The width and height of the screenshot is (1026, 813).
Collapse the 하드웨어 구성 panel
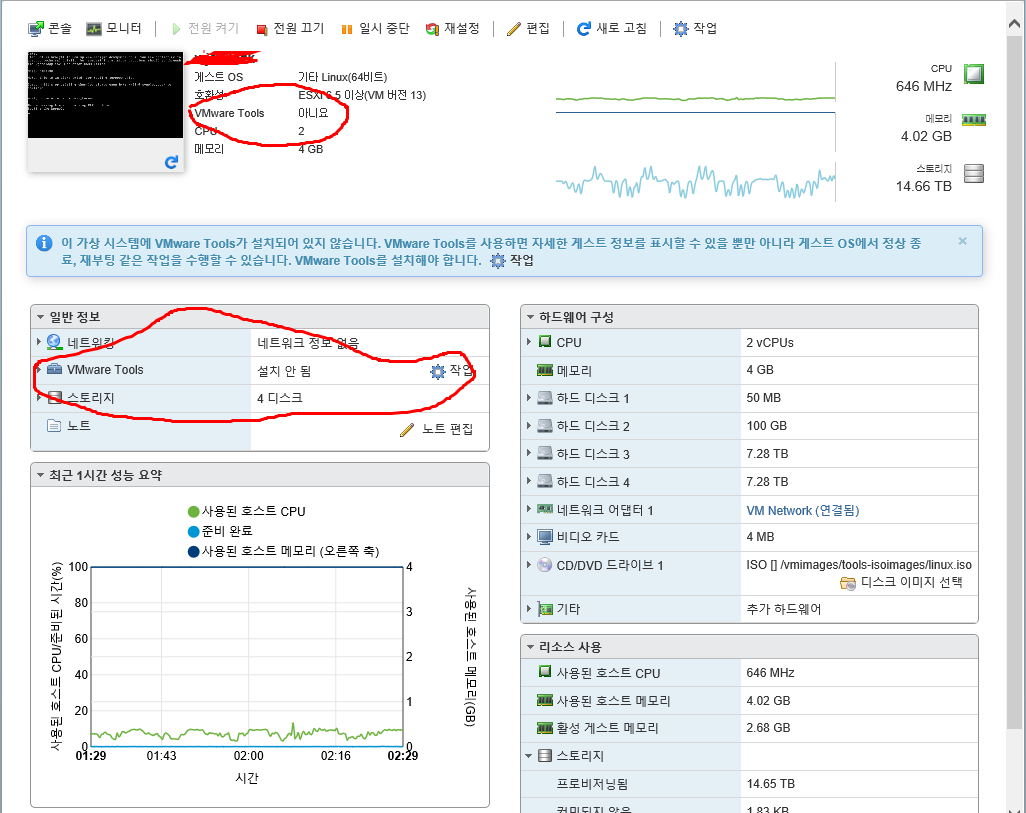pos(531,317)
